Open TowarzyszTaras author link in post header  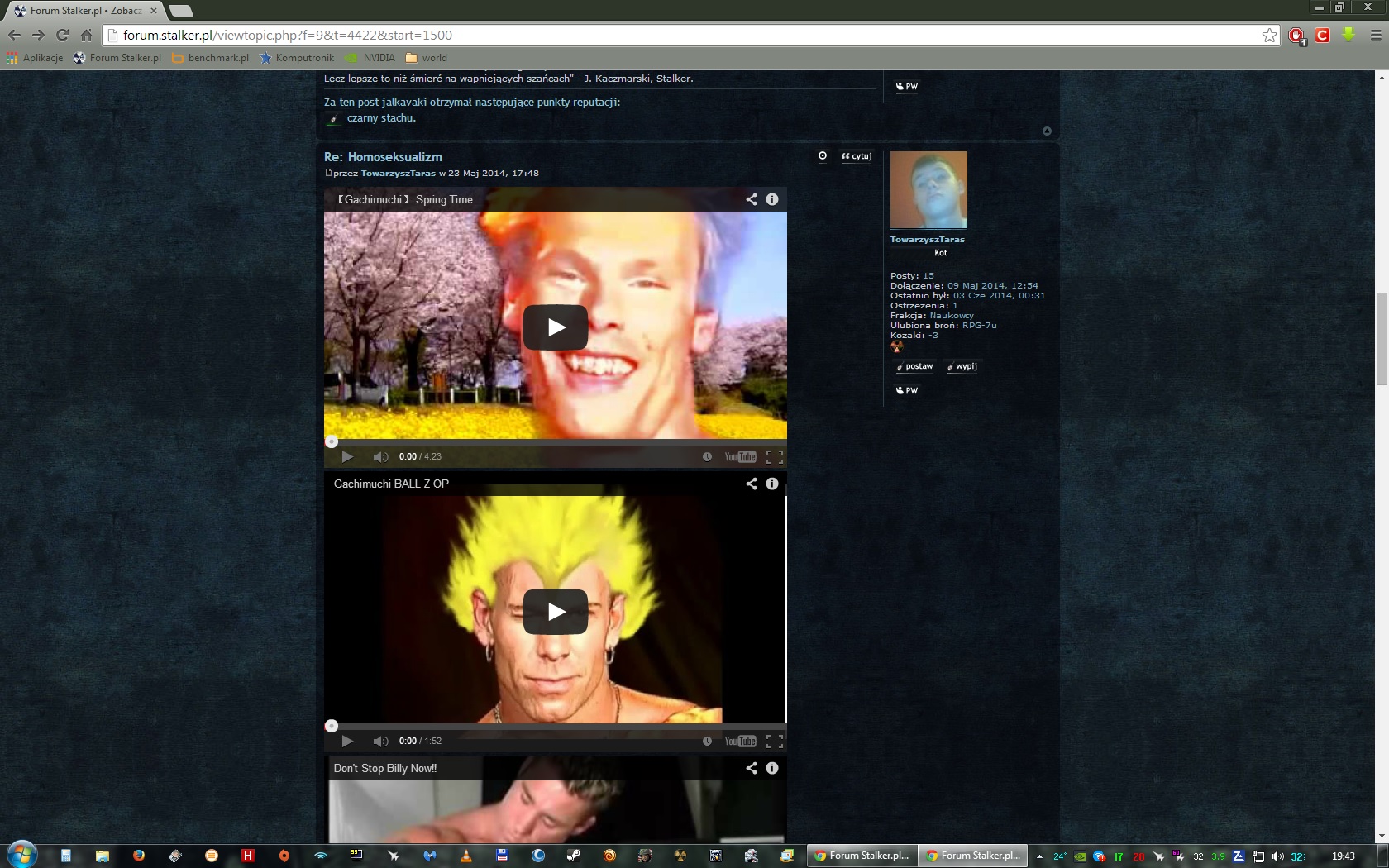coord(399,173)
